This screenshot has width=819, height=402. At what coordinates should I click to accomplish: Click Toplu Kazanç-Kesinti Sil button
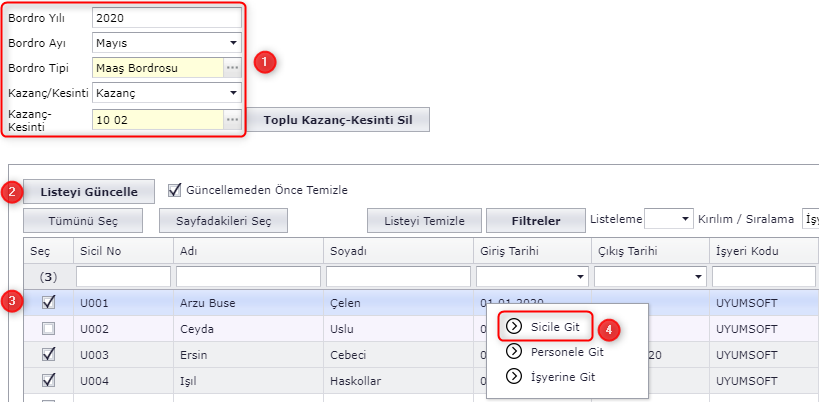pyautogui.click(x=337, y=120)
